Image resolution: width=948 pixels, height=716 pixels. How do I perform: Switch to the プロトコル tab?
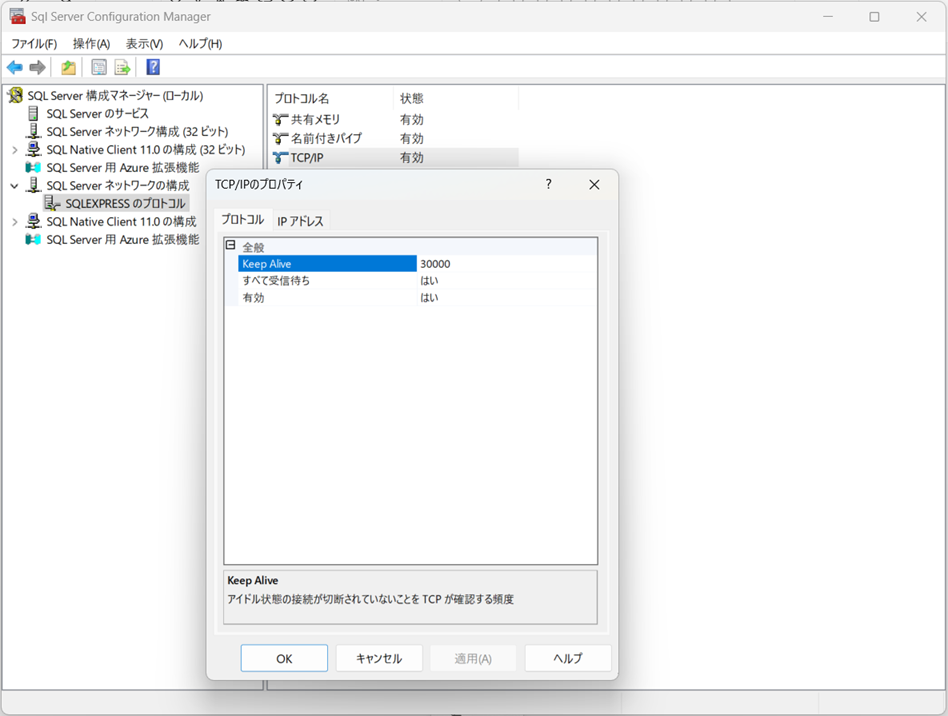point(242,220)
